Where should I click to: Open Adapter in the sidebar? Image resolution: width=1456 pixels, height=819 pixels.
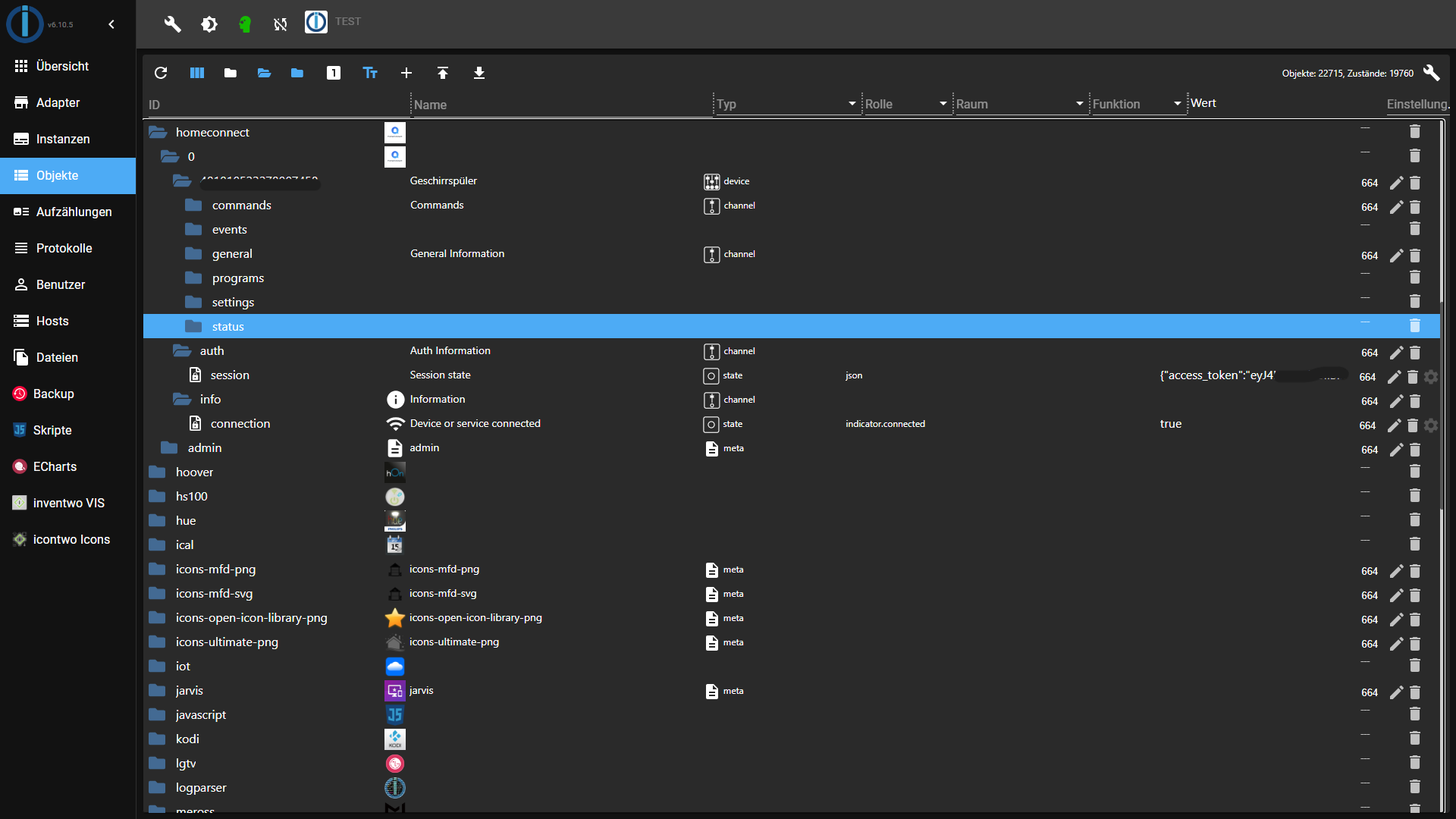coord(68,102)
